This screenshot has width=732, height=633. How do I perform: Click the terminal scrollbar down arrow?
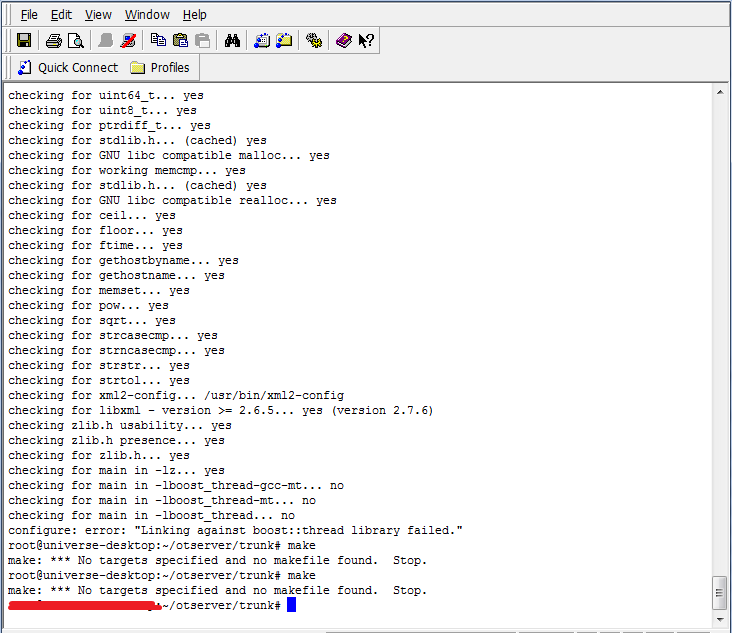[720, 619]
